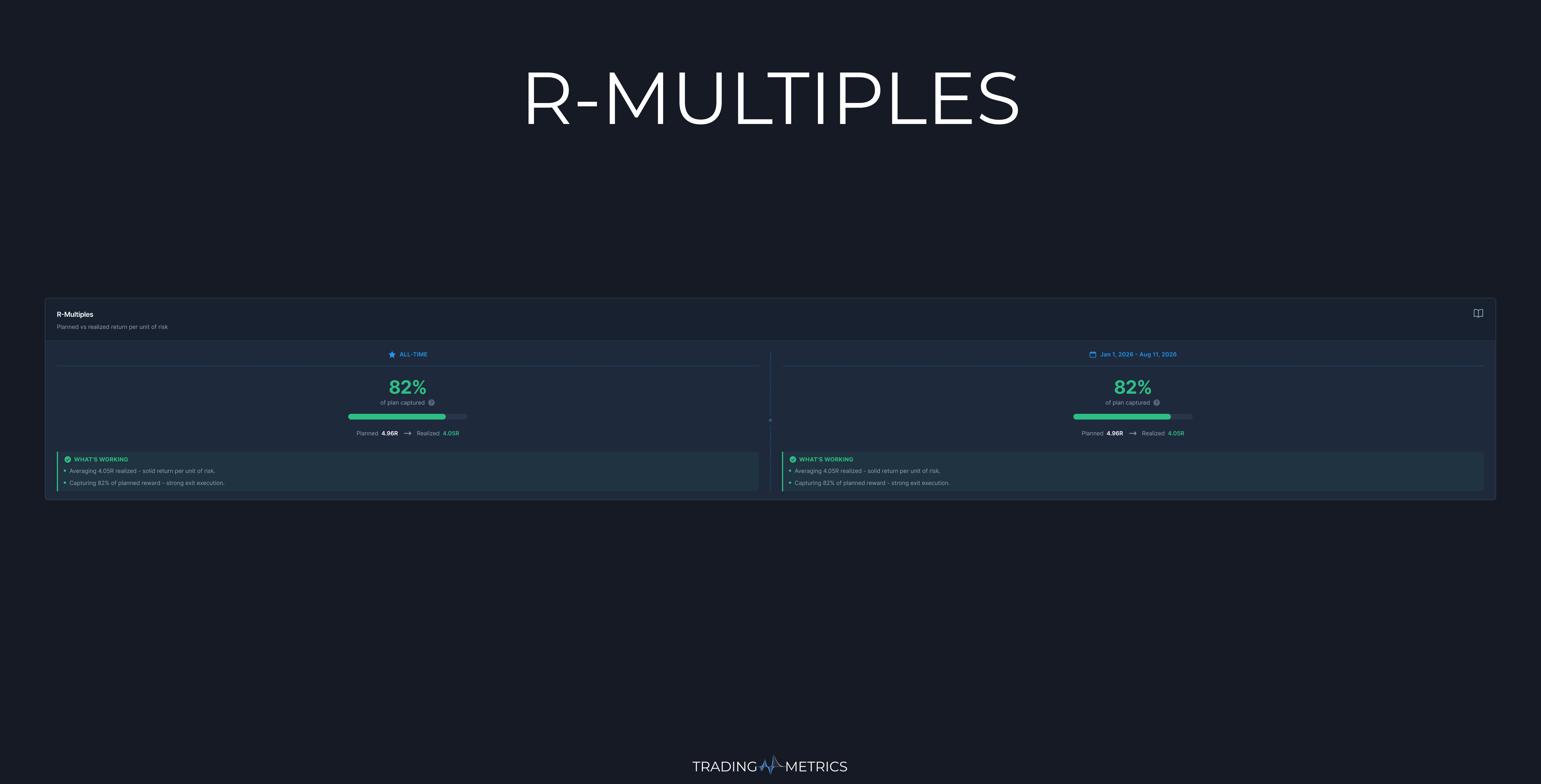Viewport: 1541px width, 784px height.
Task: Click the date-range What's Working checkmark icon
Action: click(x=793, y=459)
